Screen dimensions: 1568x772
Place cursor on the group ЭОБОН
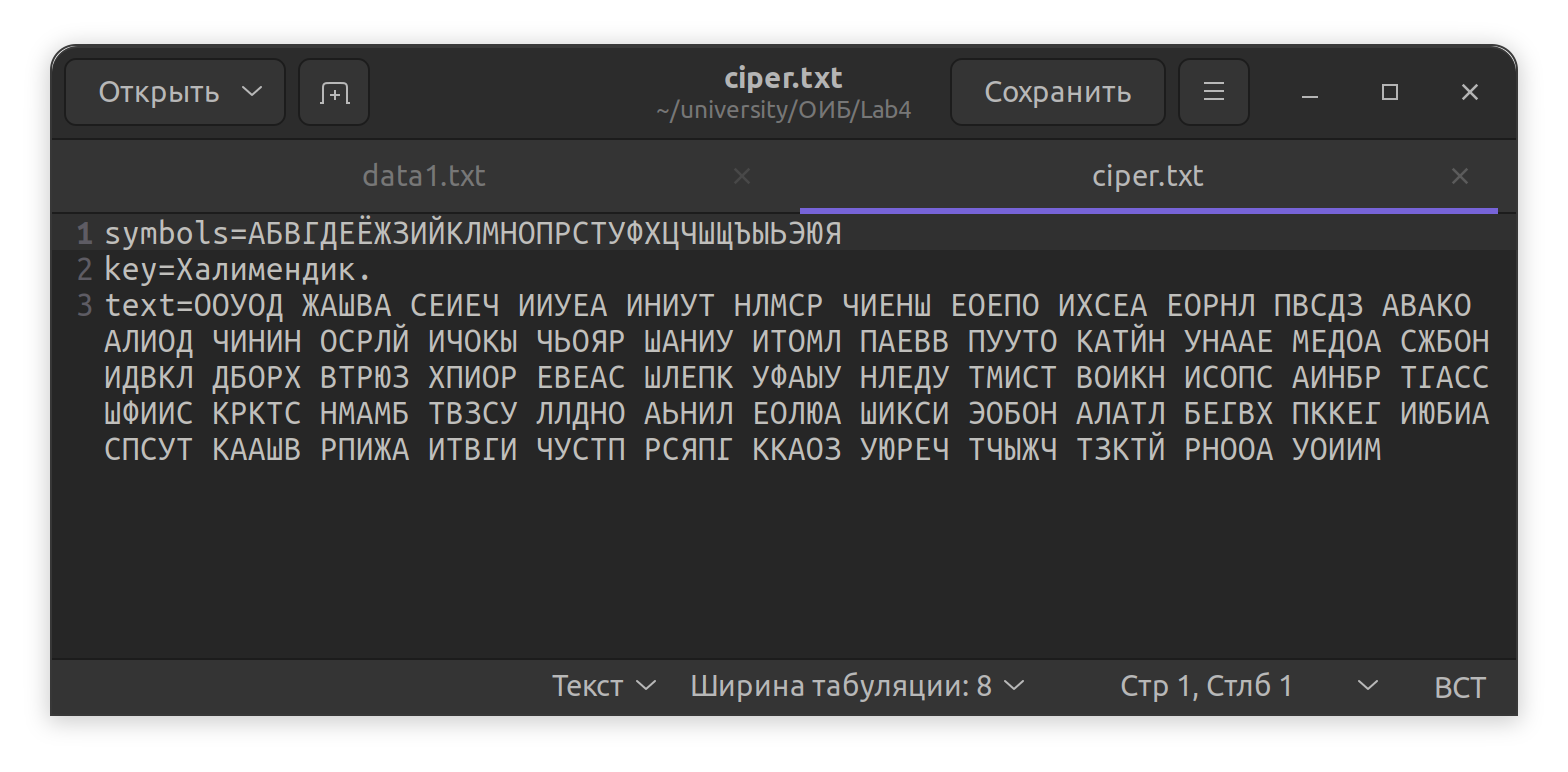coord(1013,414)
